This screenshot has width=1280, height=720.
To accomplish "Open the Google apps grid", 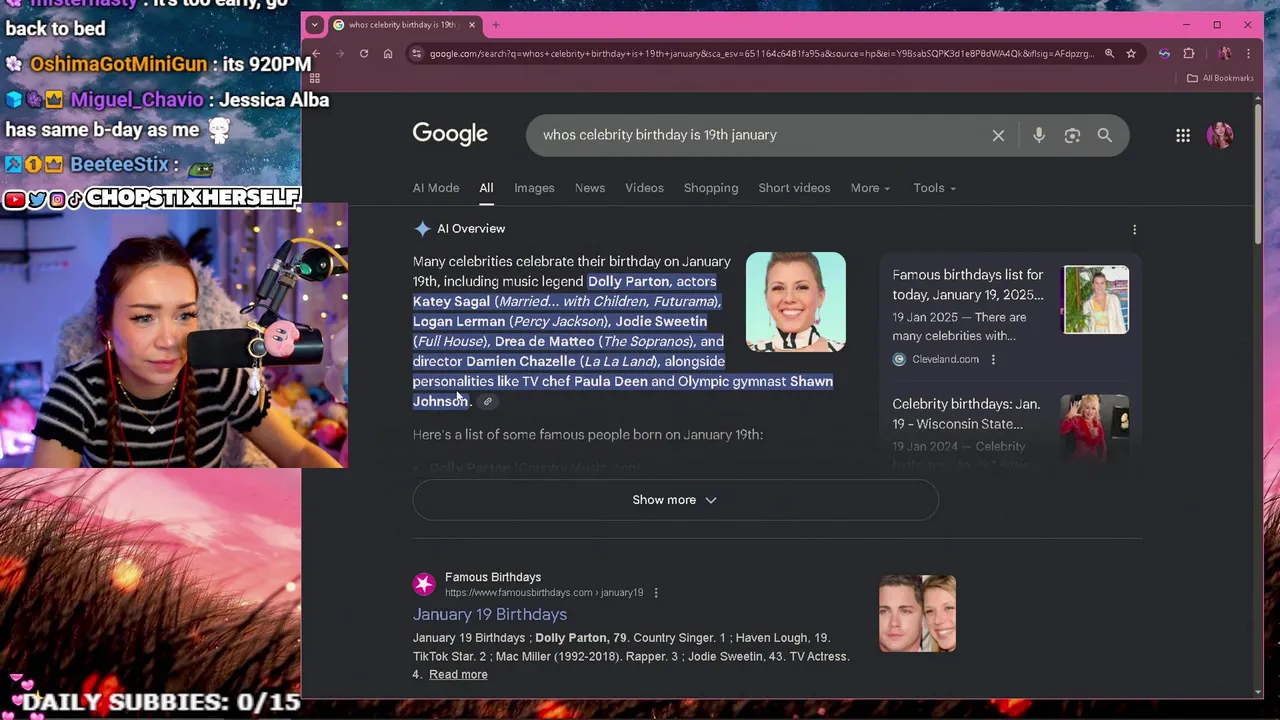I will coord(1183,135).
